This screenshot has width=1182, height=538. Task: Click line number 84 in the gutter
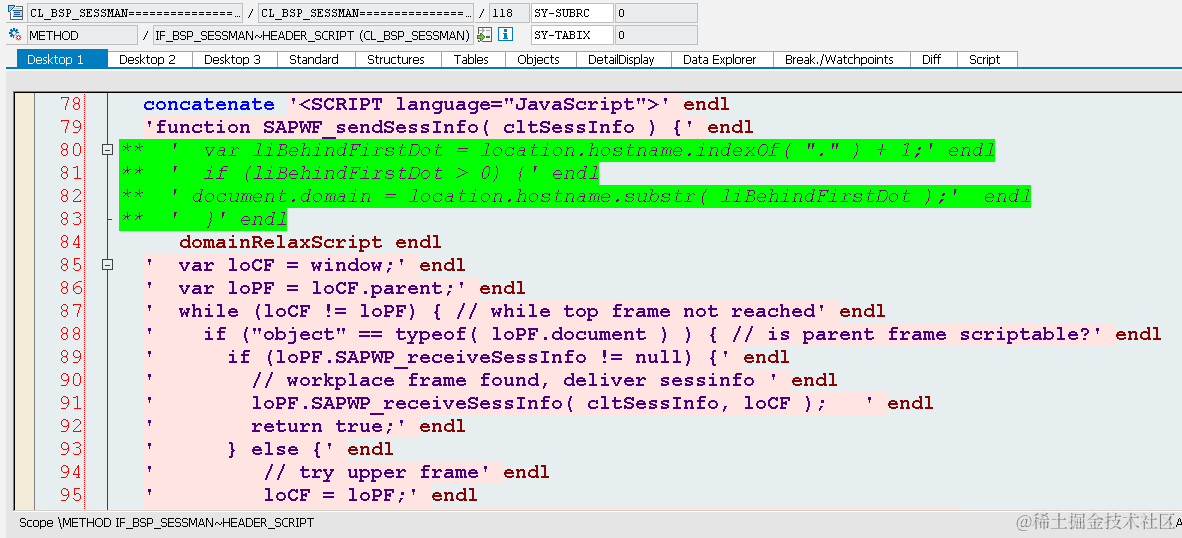[69, 242]
